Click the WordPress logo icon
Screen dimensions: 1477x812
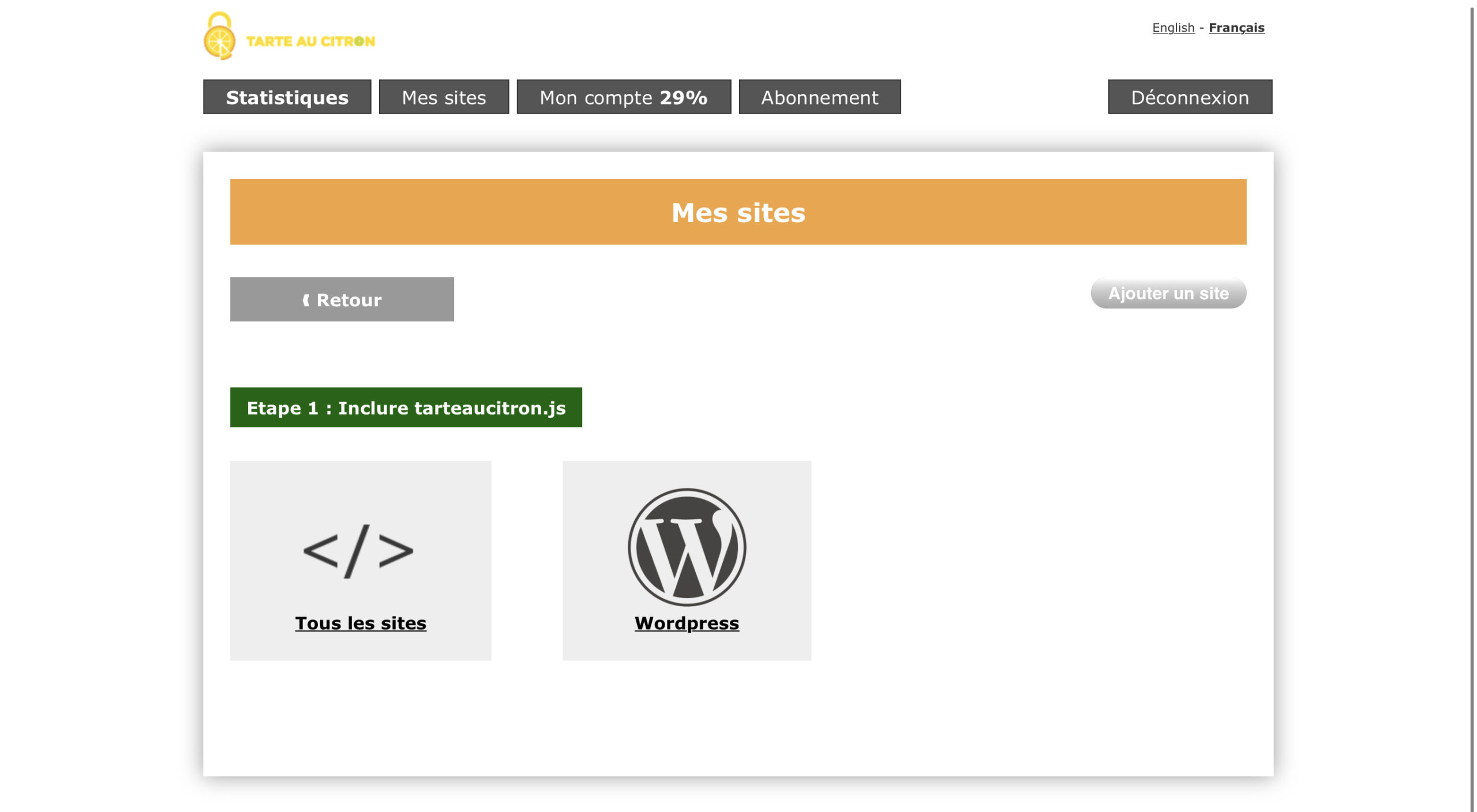pos(687,547)
